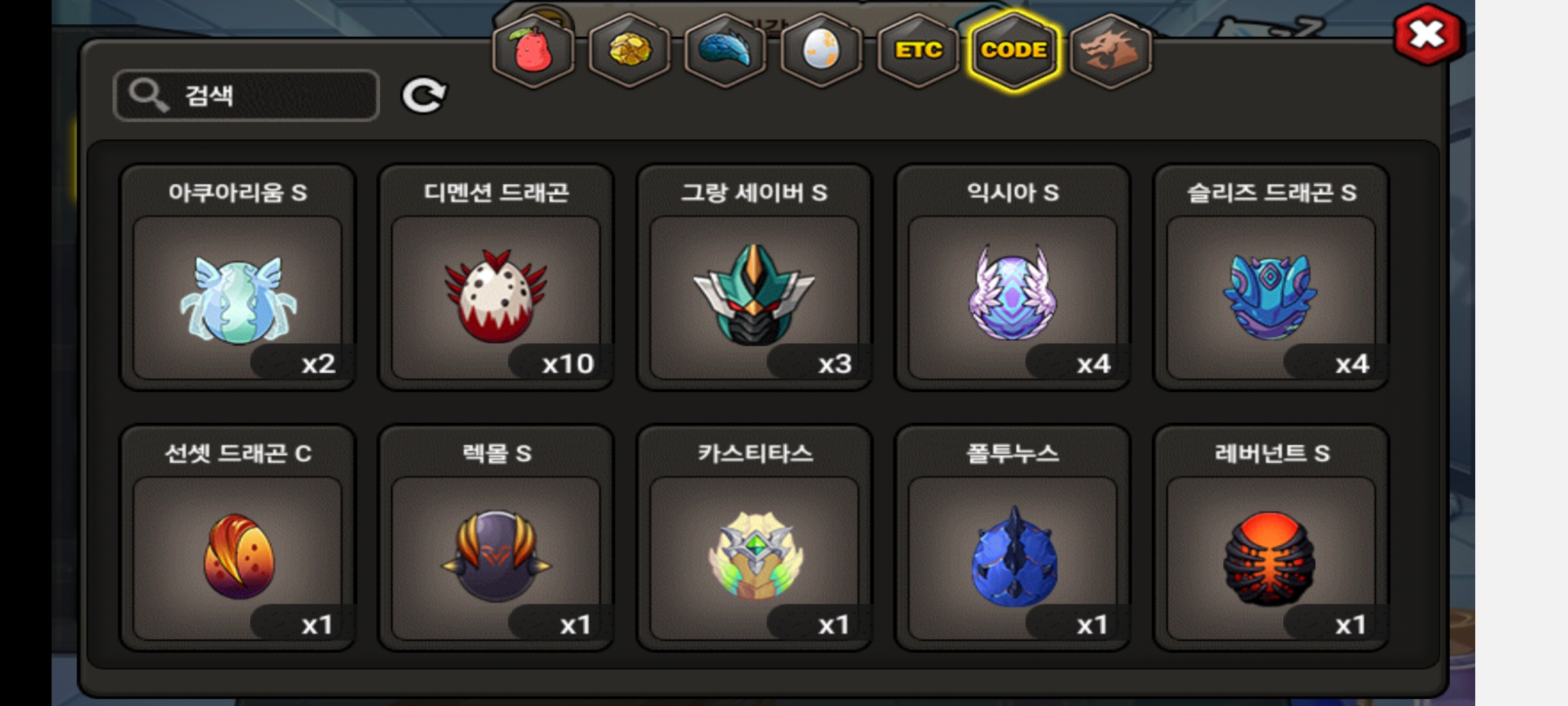
Task: Click the magnifying glass search icon
Action: [x=148, y=95]
